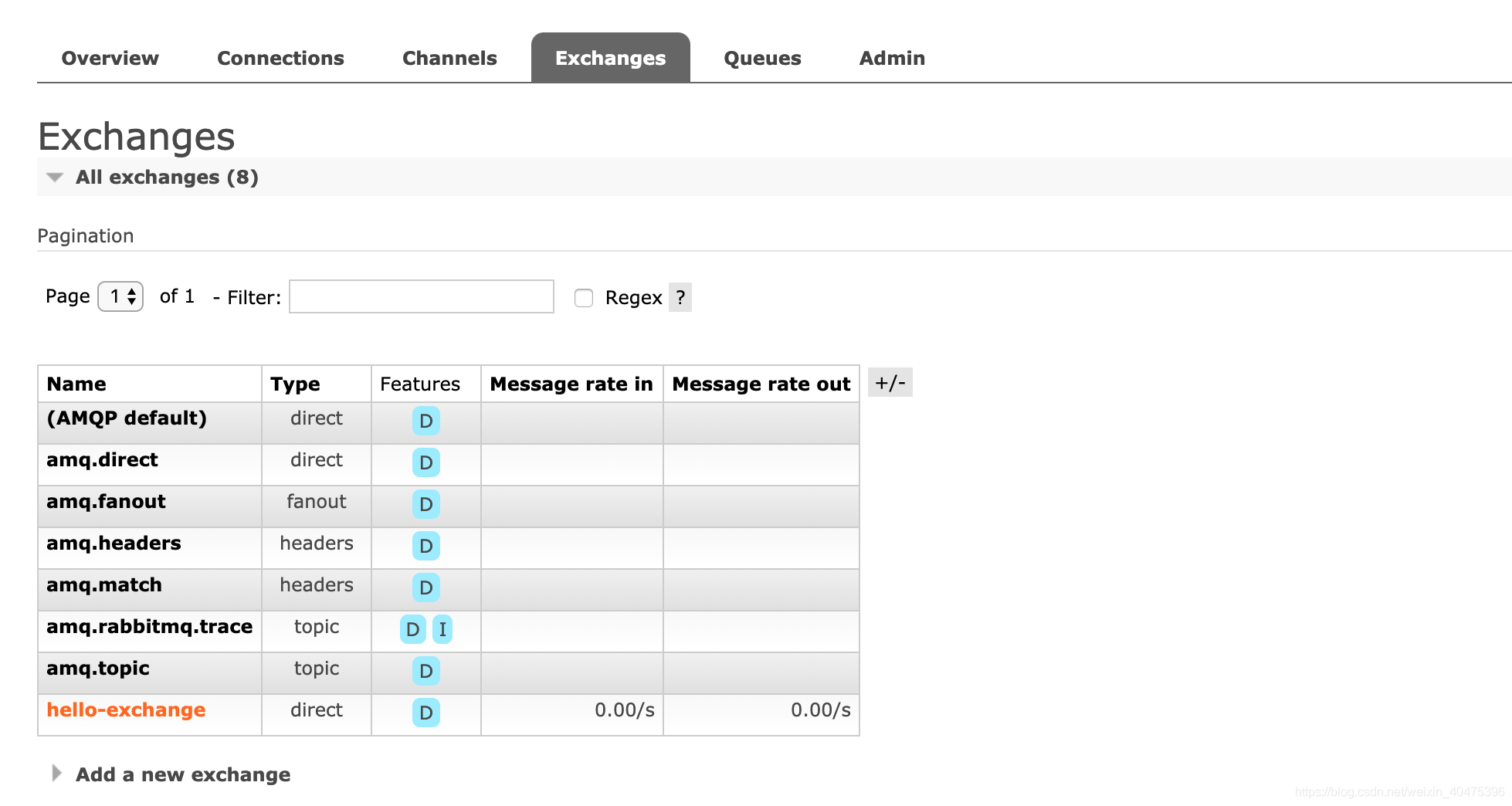Open the hello-exchange details link
The width and height of the screenshot is (1512, 806).
[x=126, y=709]
